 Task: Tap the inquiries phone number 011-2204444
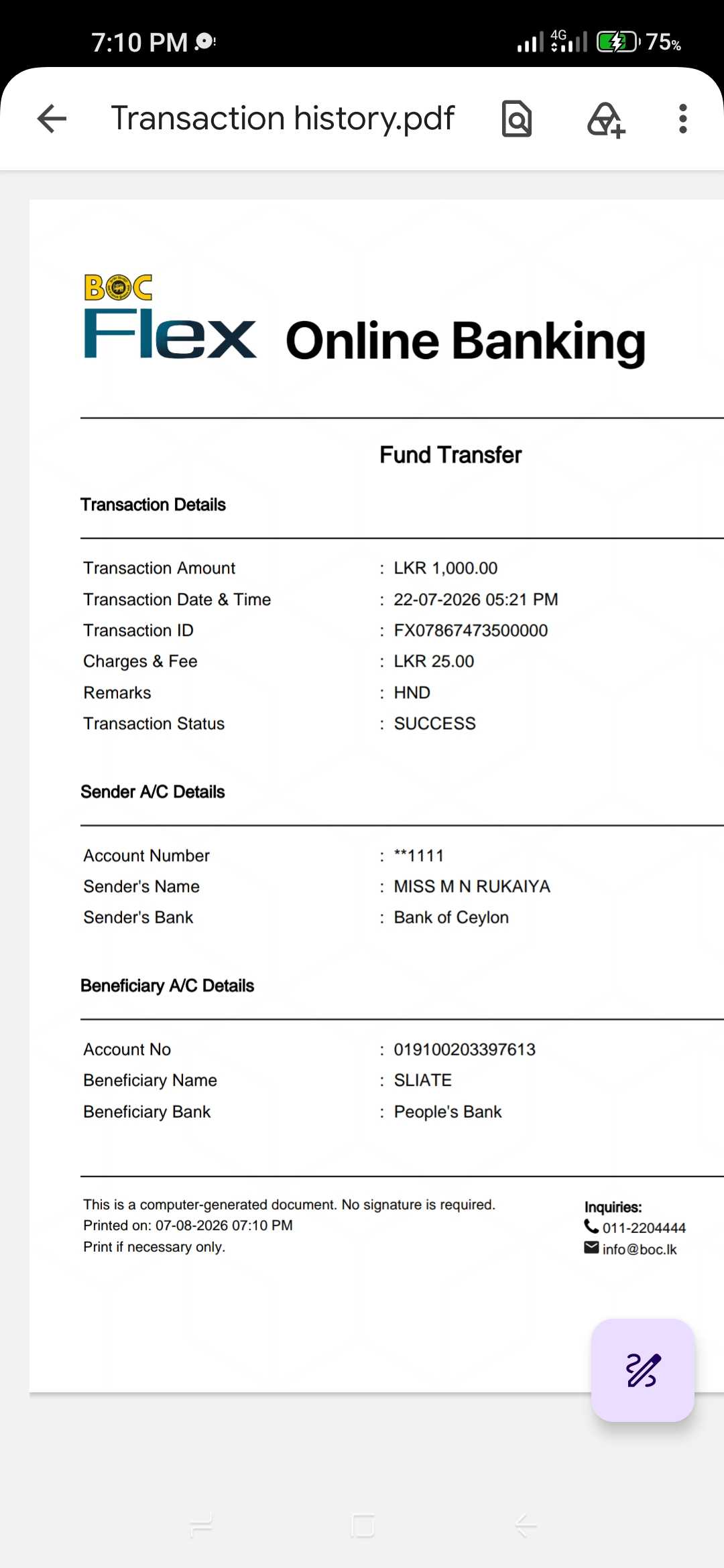(644, 1228)
